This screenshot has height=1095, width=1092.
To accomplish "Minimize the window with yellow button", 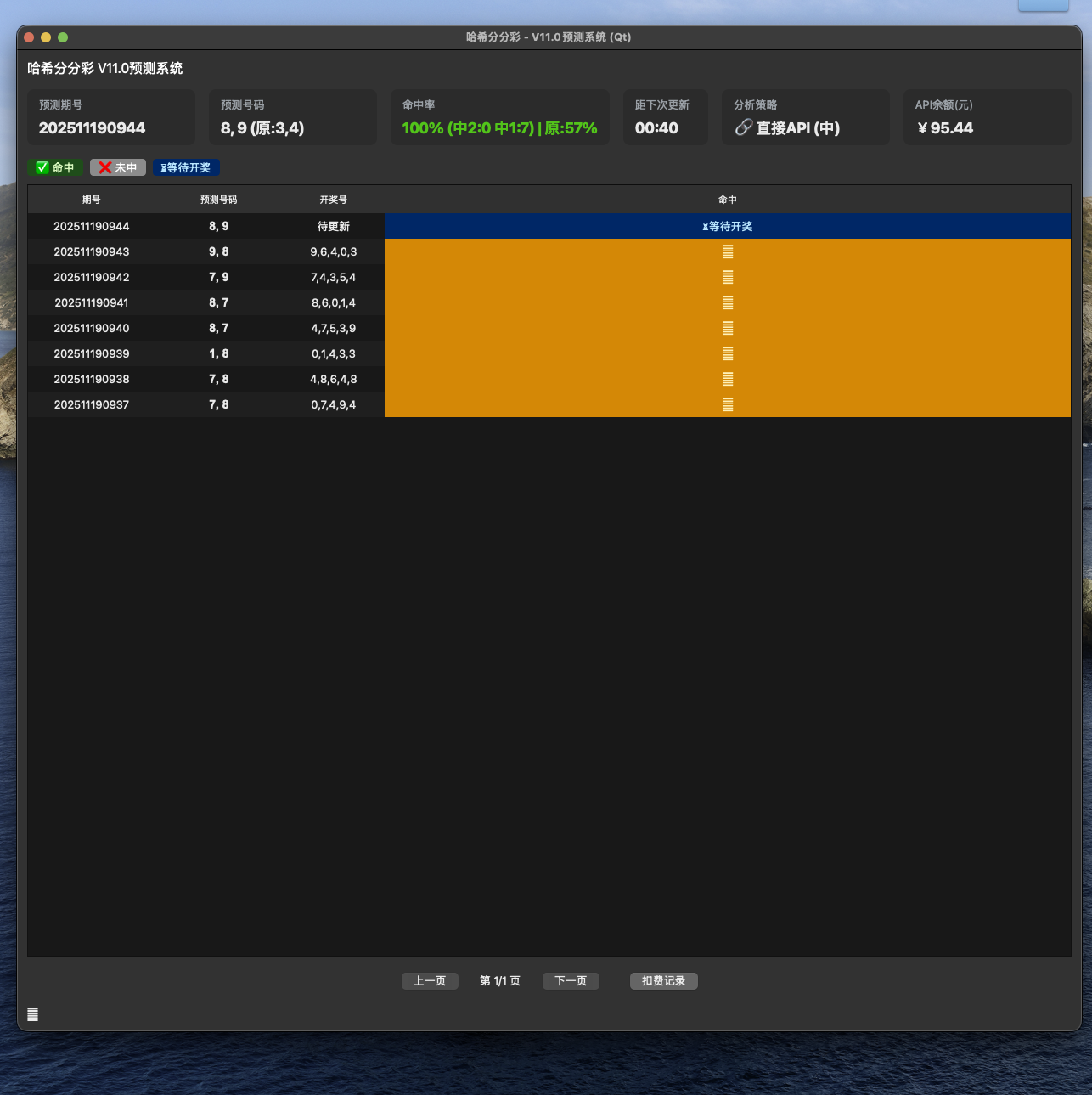I will (46, 37).
